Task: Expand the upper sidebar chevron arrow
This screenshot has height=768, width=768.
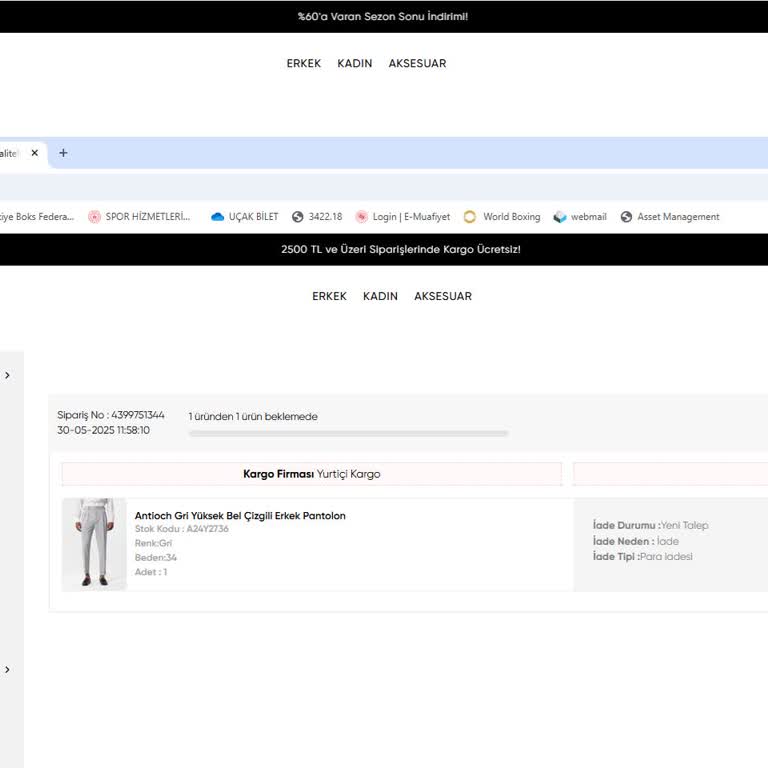Action: coord(7,375)
